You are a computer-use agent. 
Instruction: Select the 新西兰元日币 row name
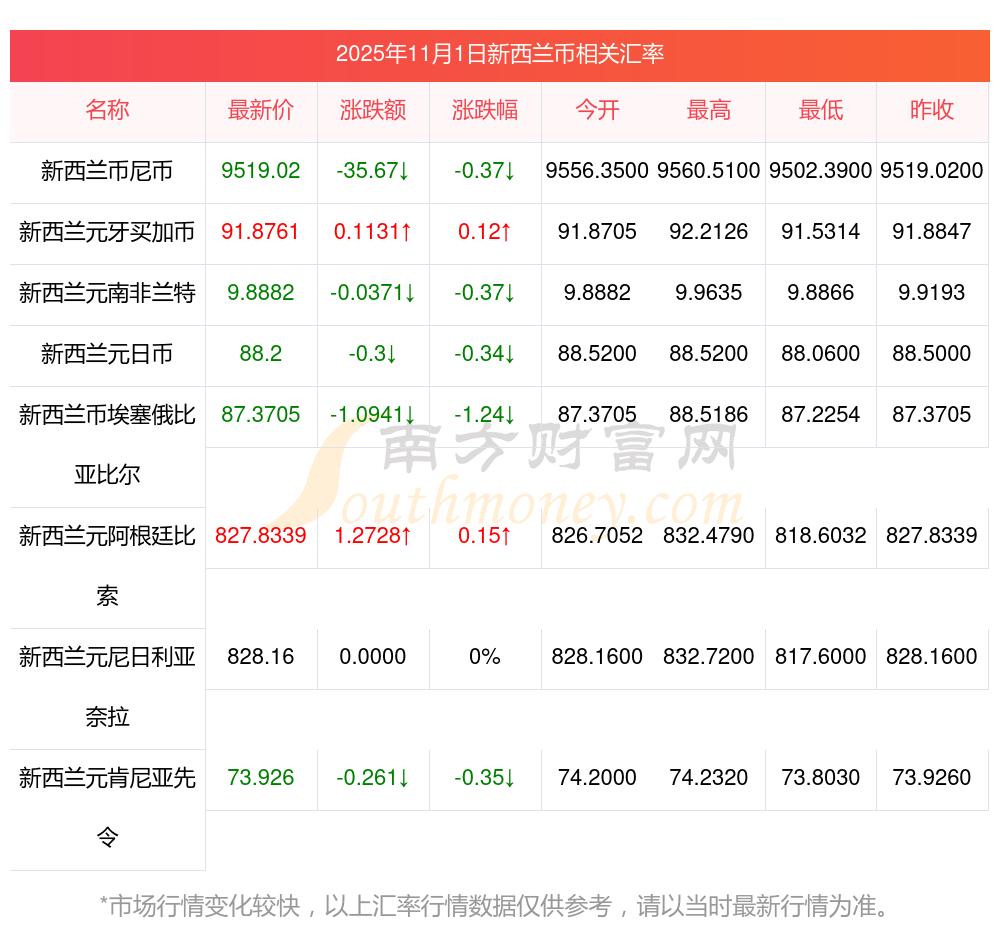coord(107,354)
